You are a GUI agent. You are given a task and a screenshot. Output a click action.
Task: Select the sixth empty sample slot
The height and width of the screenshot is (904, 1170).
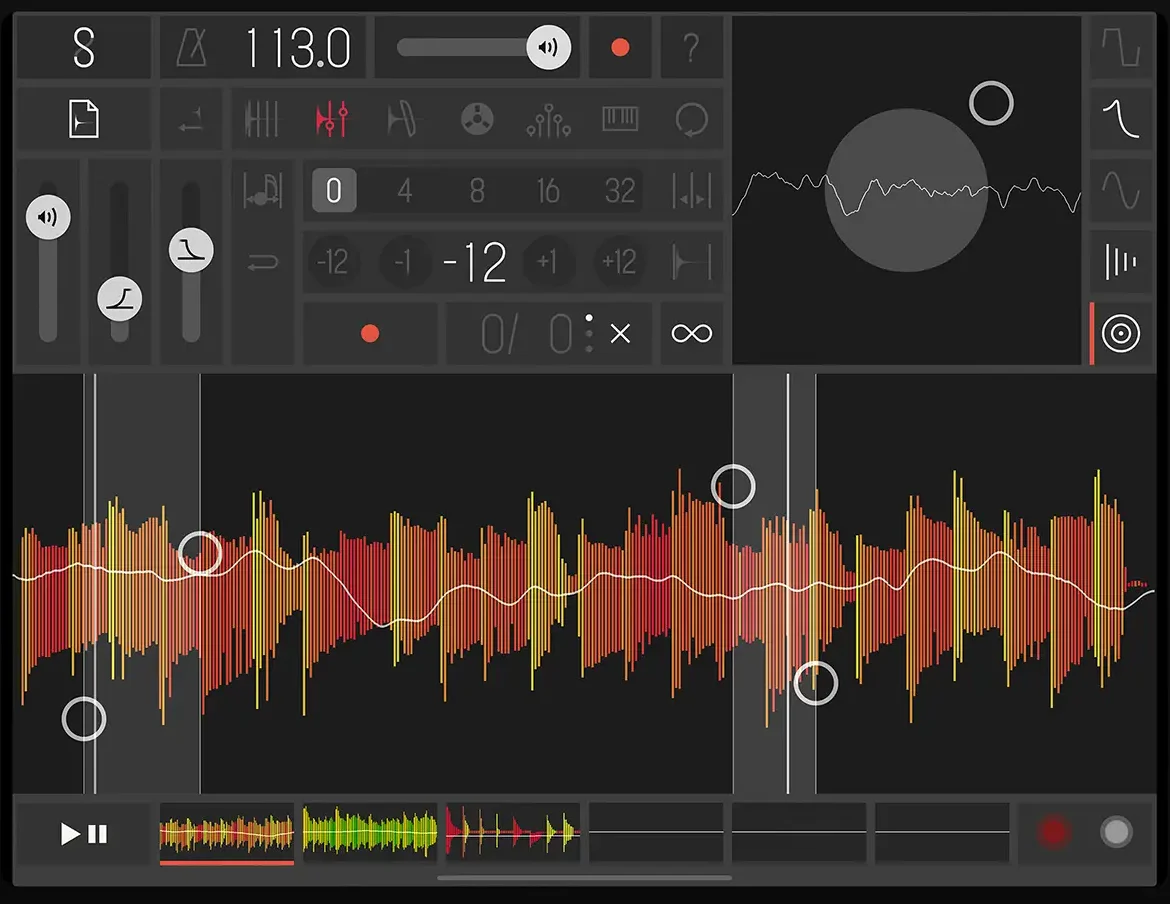pyautogui.click(x=942, y=833)
